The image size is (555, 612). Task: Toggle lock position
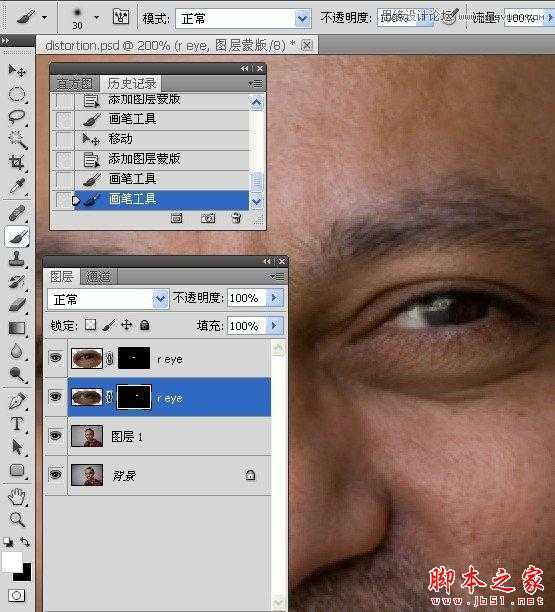click(x=126, y=325)
